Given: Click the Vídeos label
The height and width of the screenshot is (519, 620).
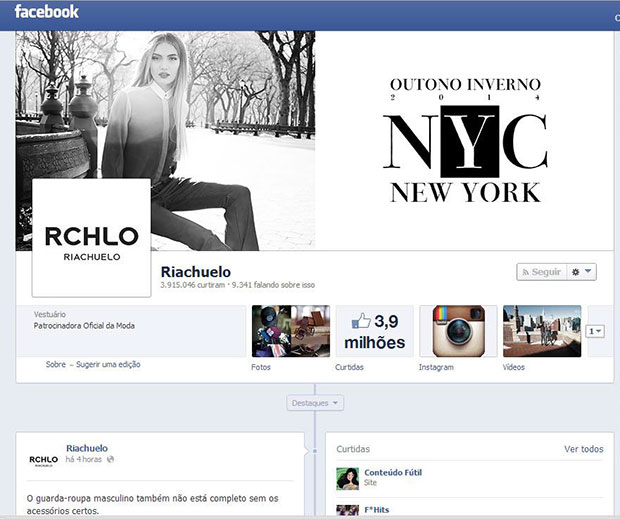Looking at the screenshot, I should tap(514, 367).
